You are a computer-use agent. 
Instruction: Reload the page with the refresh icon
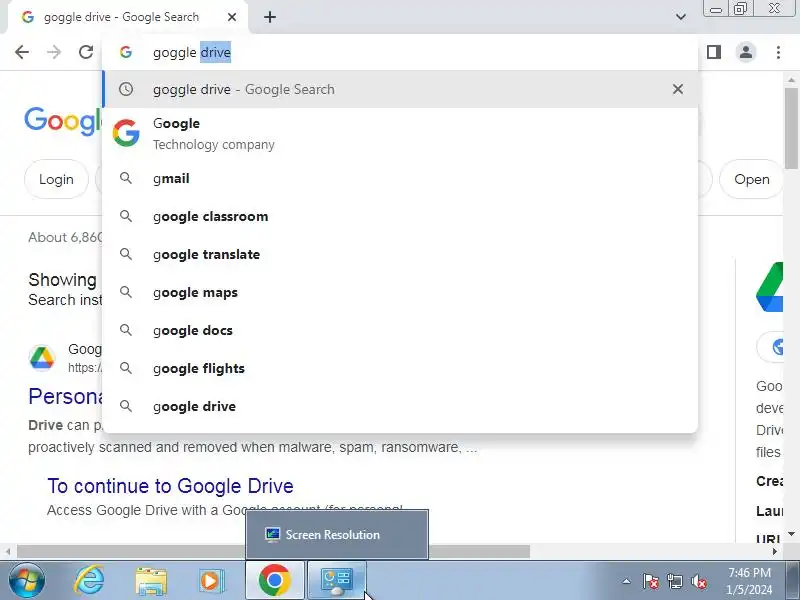pos(86,52)
